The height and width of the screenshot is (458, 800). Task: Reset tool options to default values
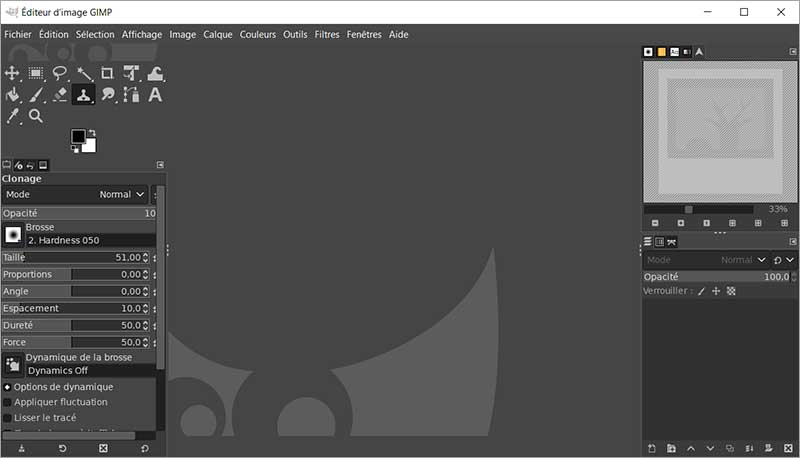[144, 448]
